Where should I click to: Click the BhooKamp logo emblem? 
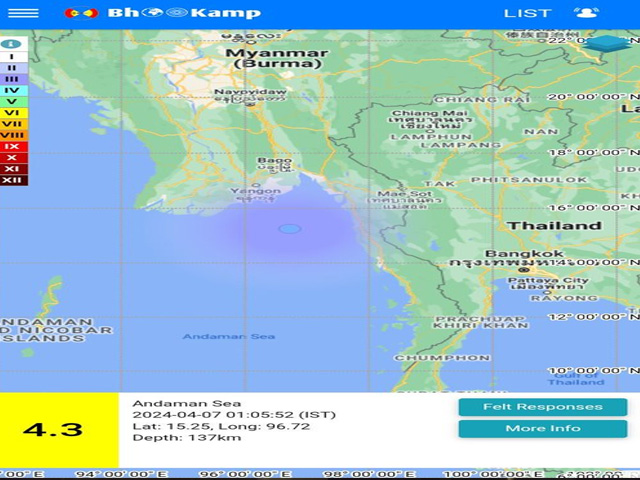(81, 13)
